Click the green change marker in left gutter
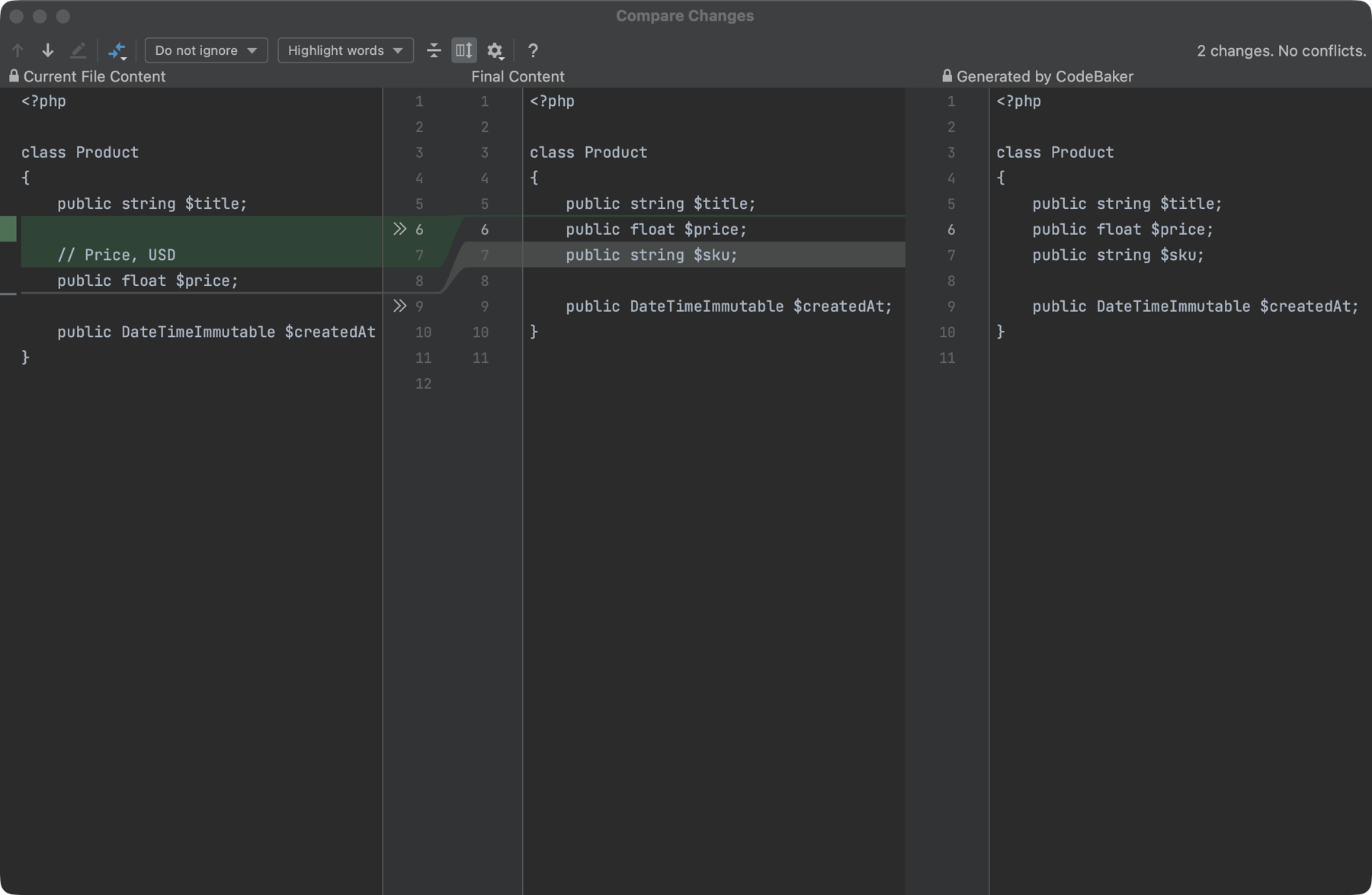Screen dimensions: 1372x895 (x=8, y=229)
